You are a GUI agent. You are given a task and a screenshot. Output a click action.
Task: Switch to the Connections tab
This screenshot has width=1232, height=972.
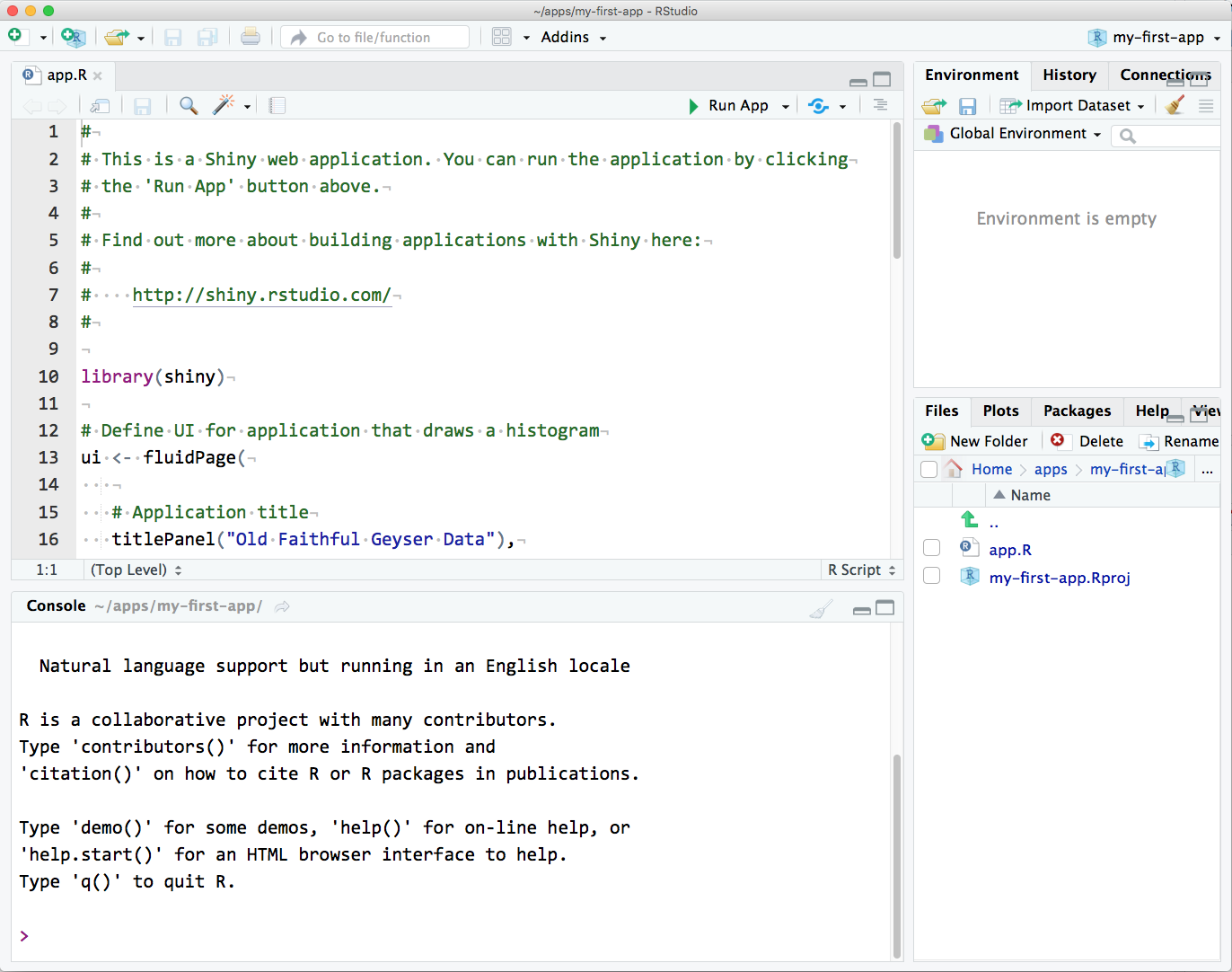pos(1165,75)
